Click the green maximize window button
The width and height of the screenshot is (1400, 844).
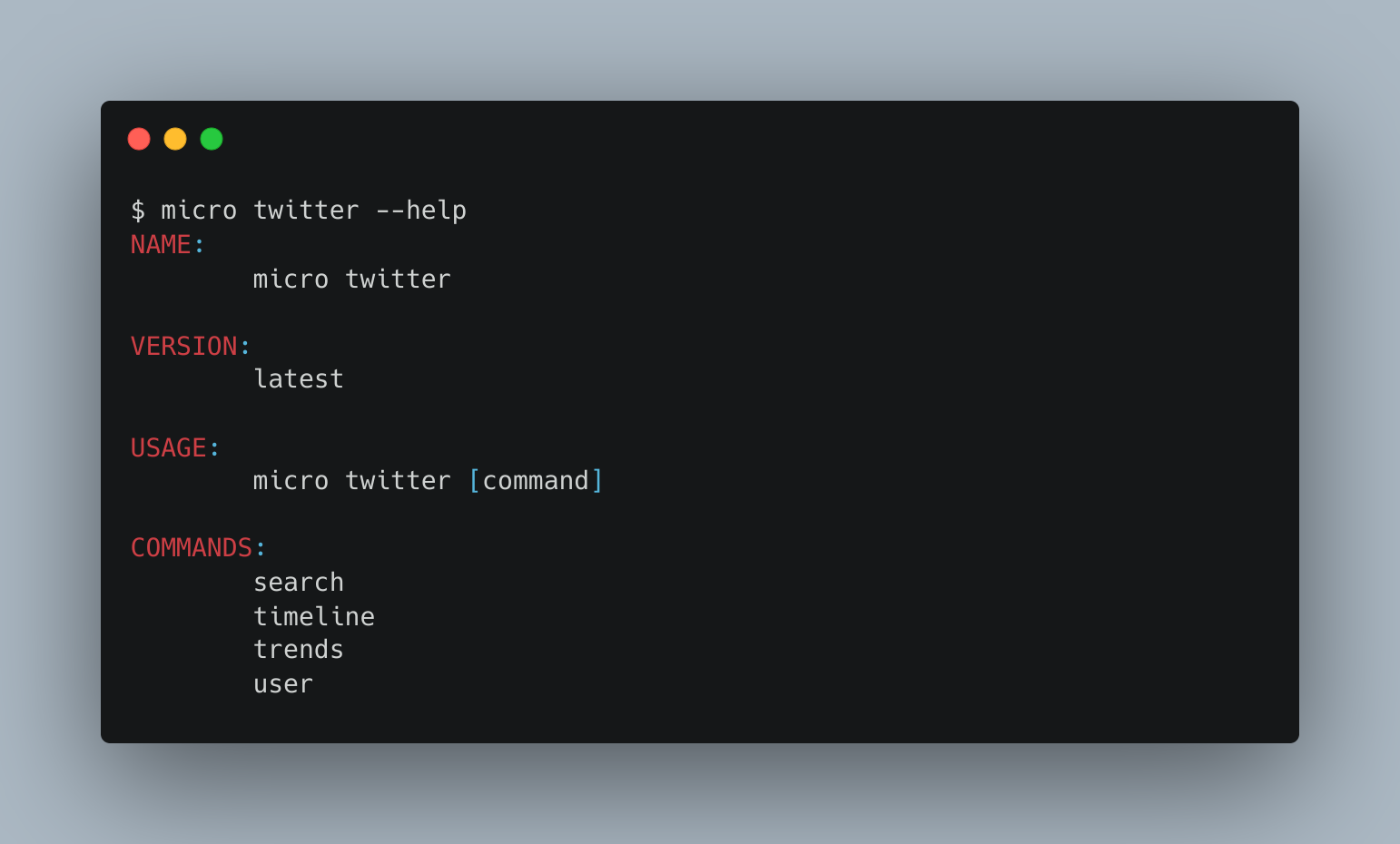[x=212, y=139]
